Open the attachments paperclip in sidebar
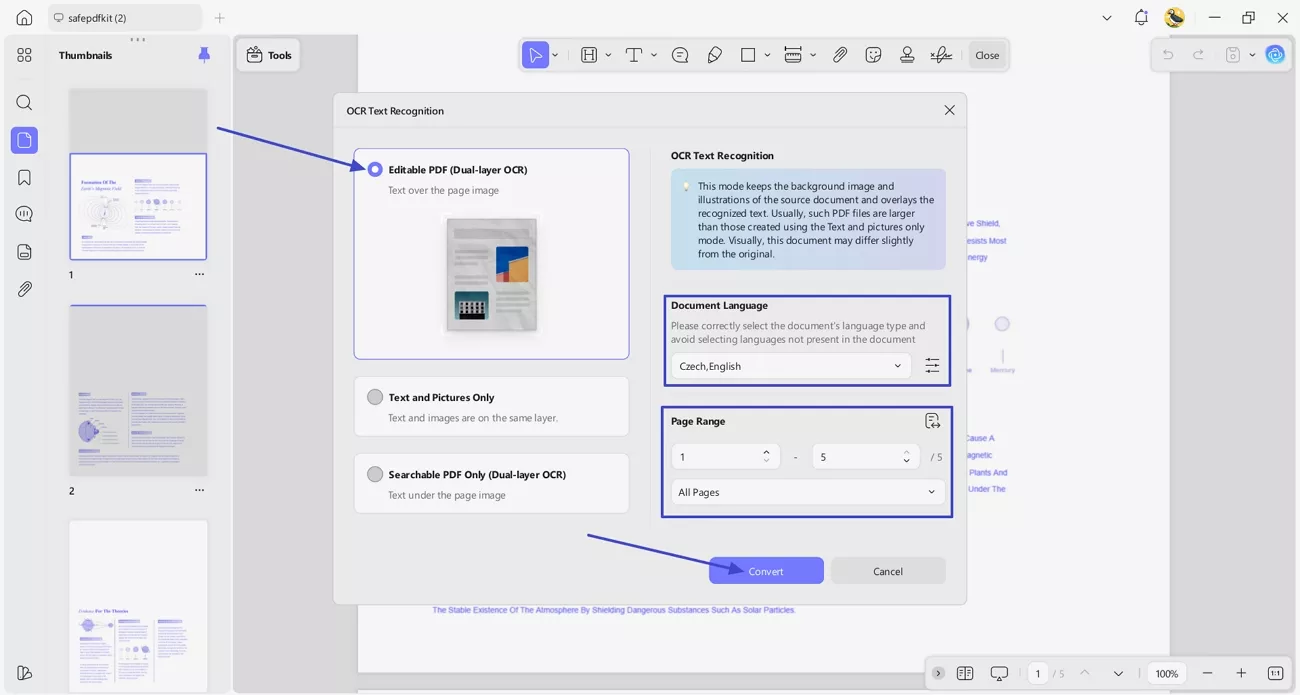This screenshot has height=695, width=1300. pos(24,289)
